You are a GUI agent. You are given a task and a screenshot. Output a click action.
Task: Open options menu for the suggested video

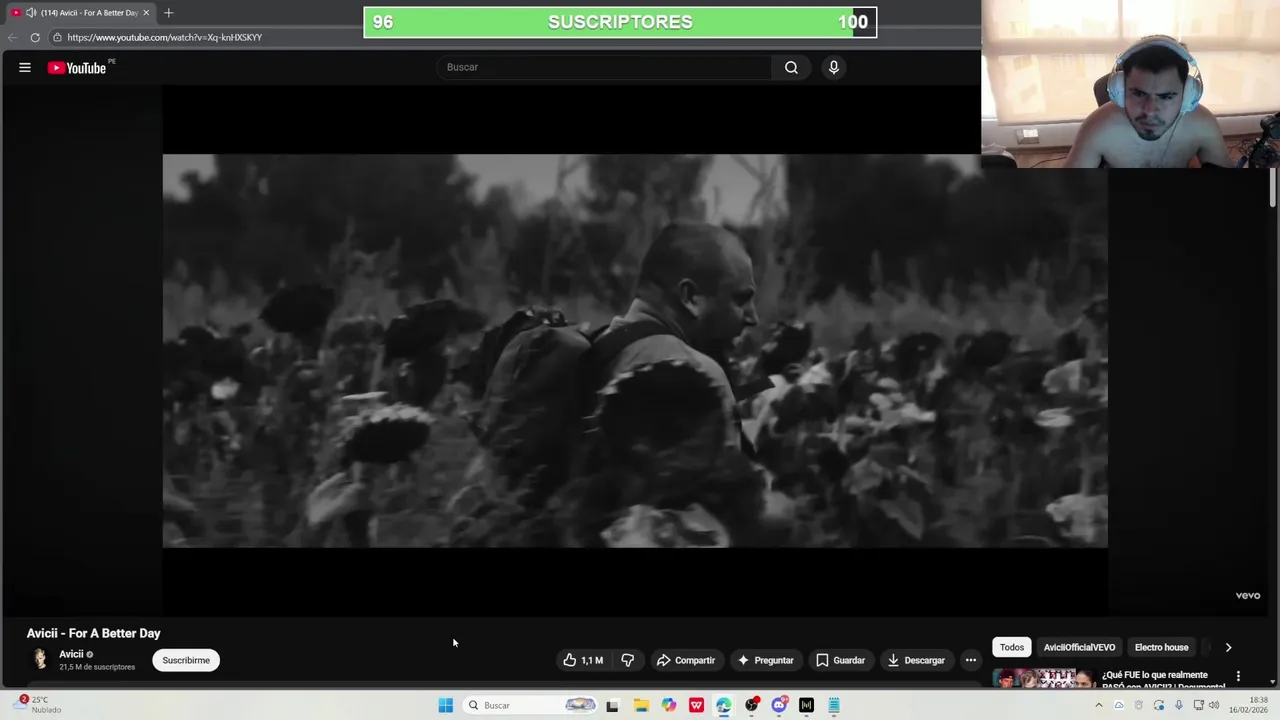click(x=1238, y=676)
